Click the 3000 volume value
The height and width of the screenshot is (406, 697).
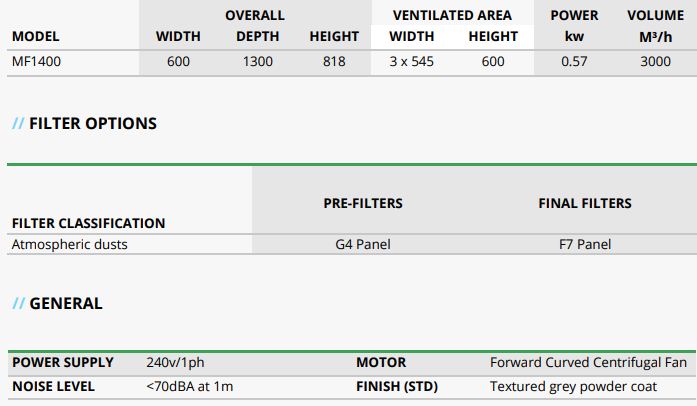click(x=655, y=62)
